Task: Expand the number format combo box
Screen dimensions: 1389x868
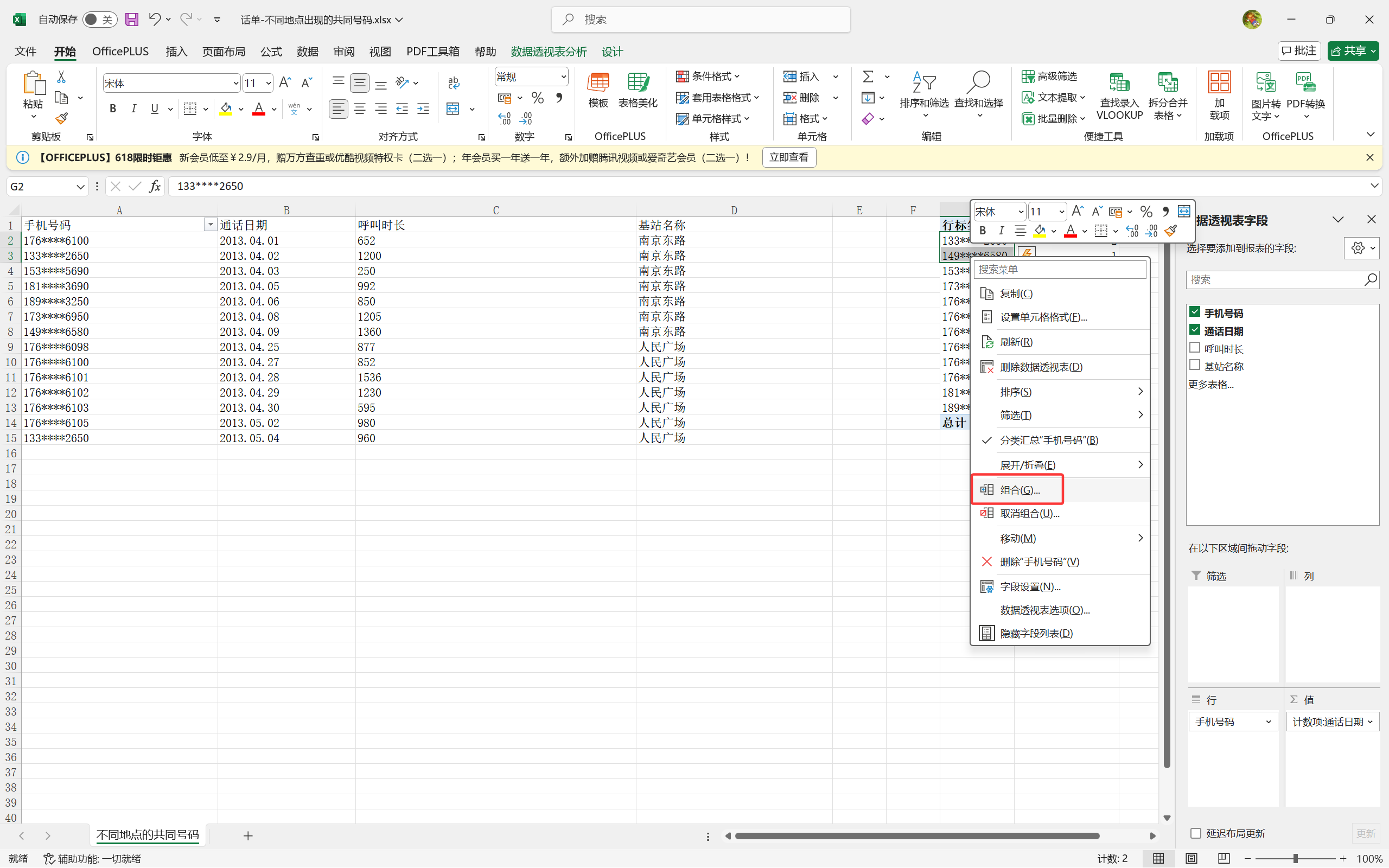Action: 563,76
